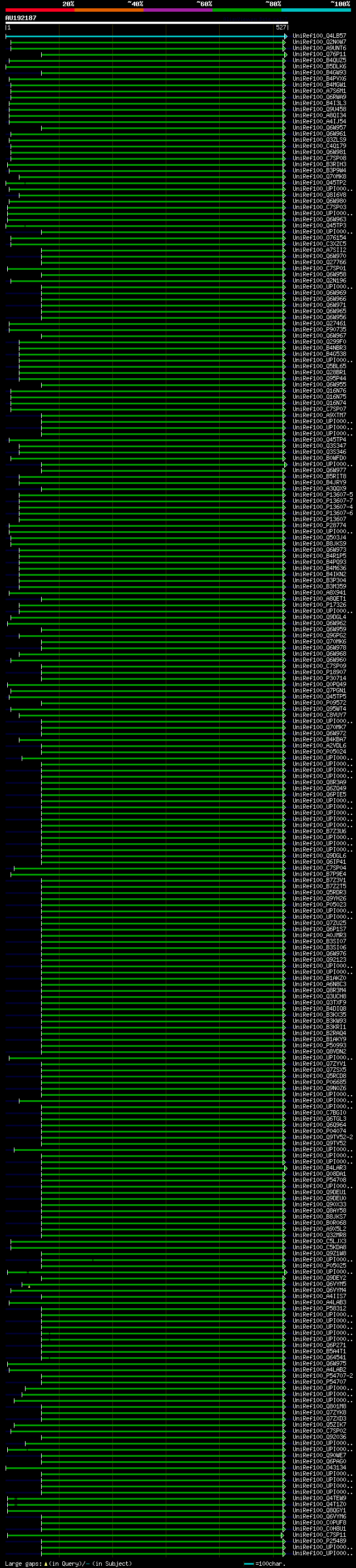This screenshot has width=356, height=1568.
Task: Open hit UniRef100_Q76P11
Action: [319, 54]
